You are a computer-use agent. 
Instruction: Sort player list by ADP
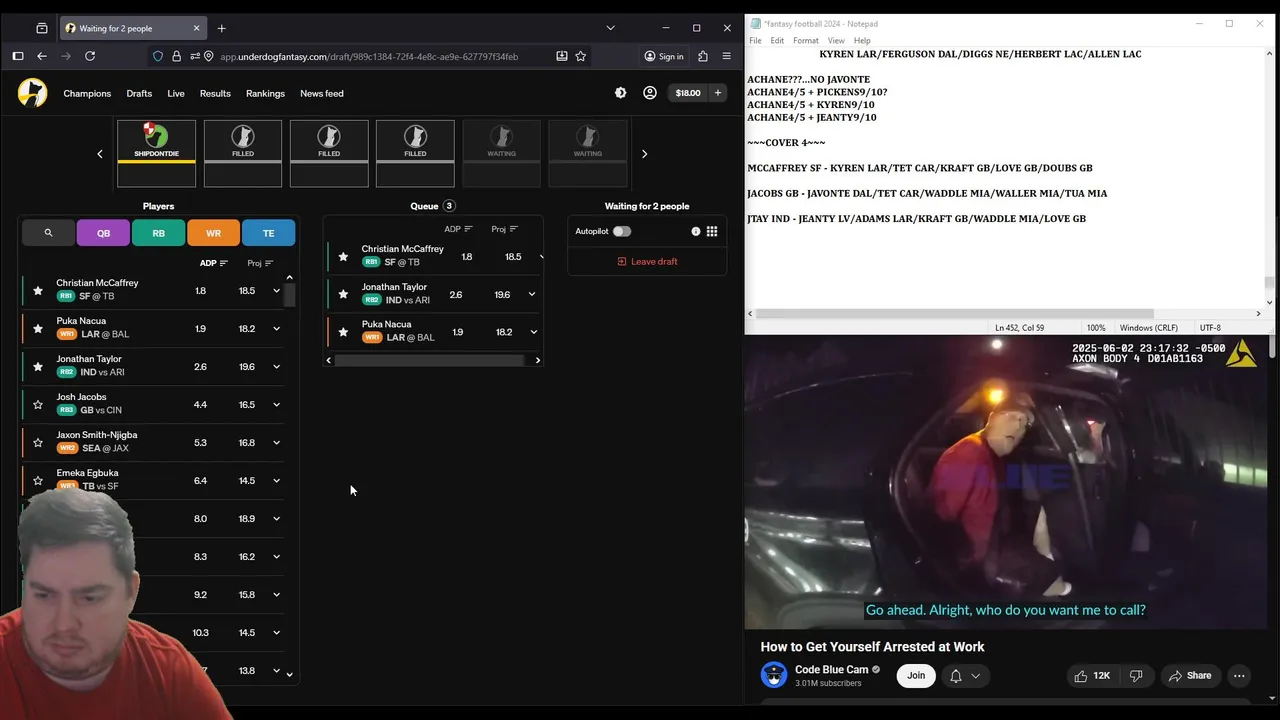click(x=214, y=263)
